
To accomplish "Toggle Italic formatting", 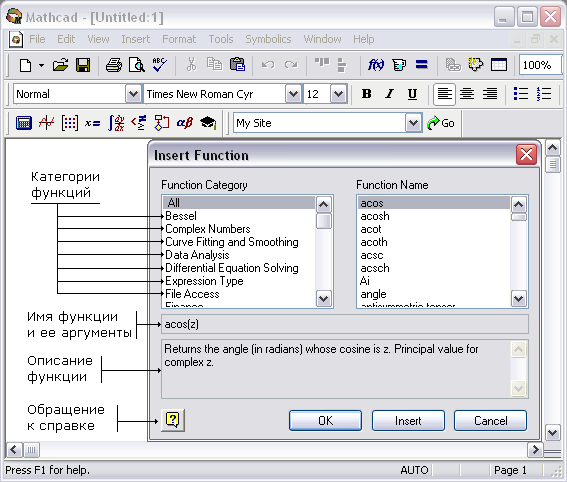I will pos(389,94).
